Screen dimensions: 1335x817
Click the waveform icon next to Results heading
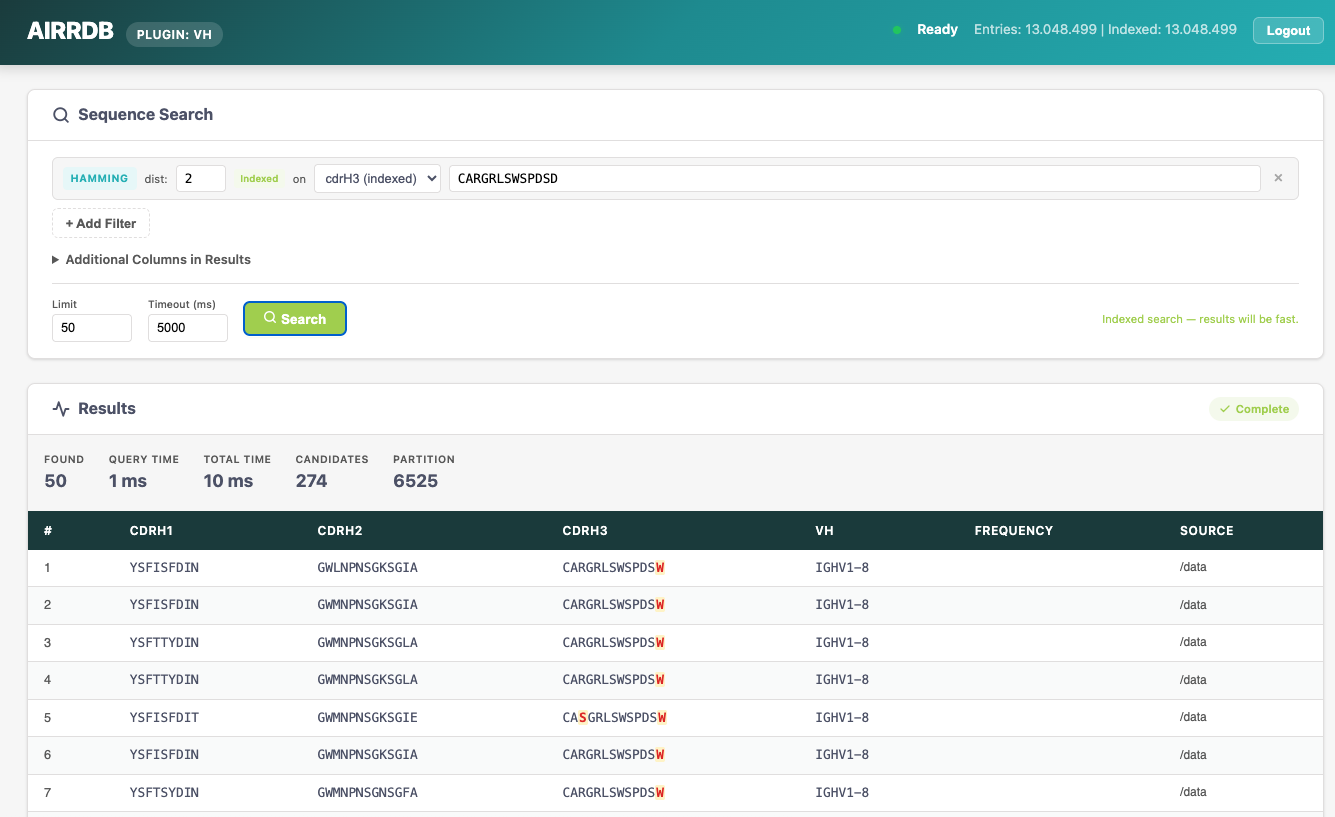pos(60,408)
